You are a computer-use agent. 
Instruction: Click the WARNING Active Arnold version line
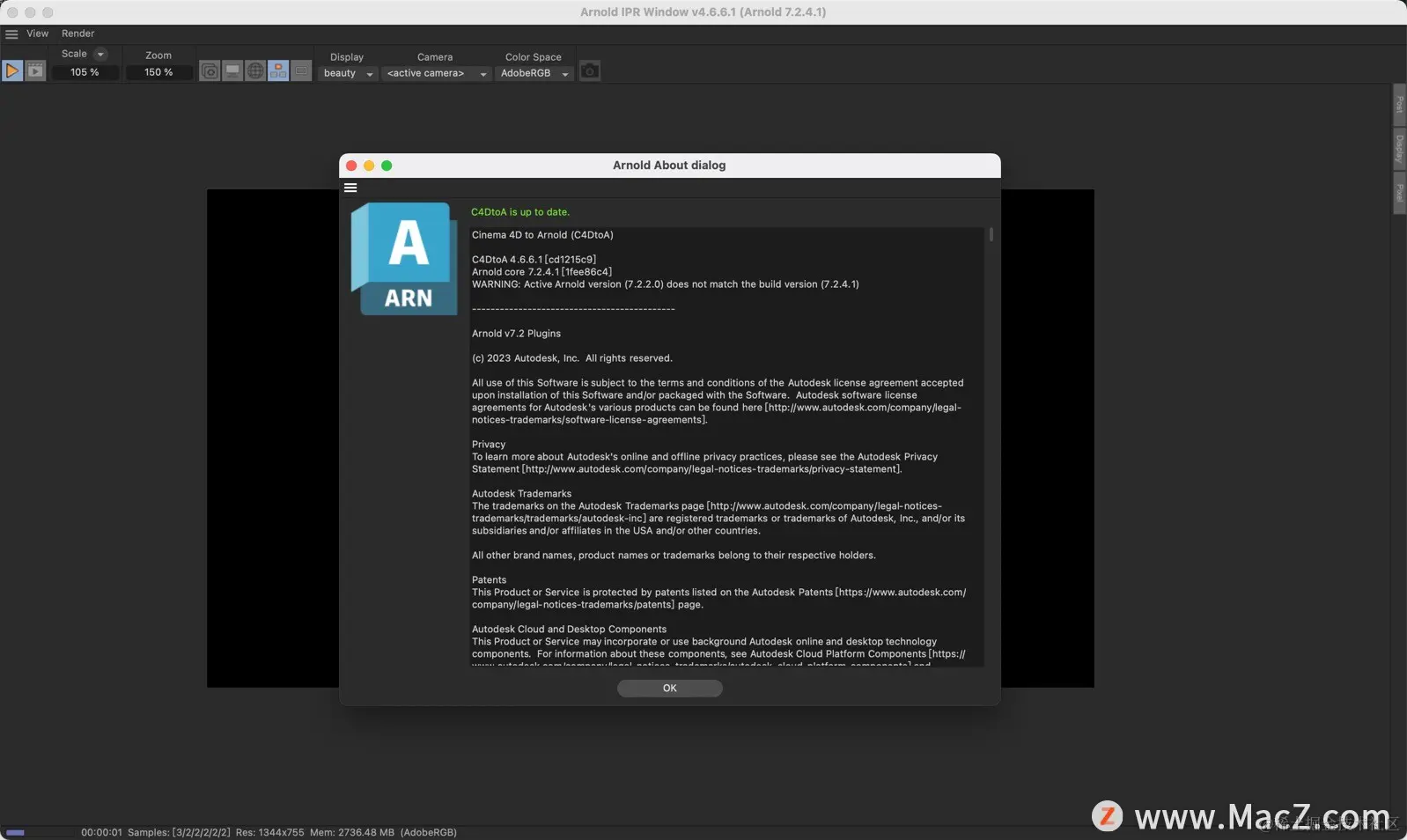665,284
